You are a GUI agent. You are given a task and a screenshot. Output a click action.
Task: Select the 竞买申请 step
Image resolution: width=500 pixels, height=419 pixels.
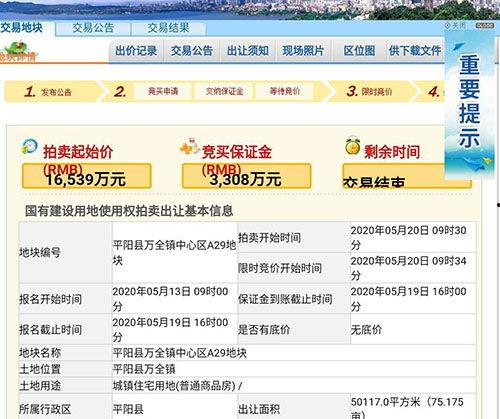pyautogui.click(x=163, y=91)
